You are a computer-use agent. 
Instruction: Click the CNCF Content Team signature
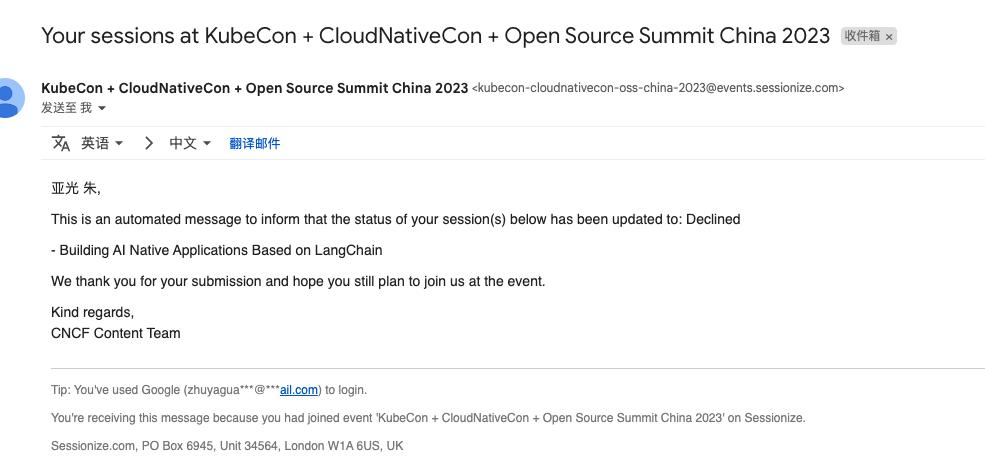[116, 333]
